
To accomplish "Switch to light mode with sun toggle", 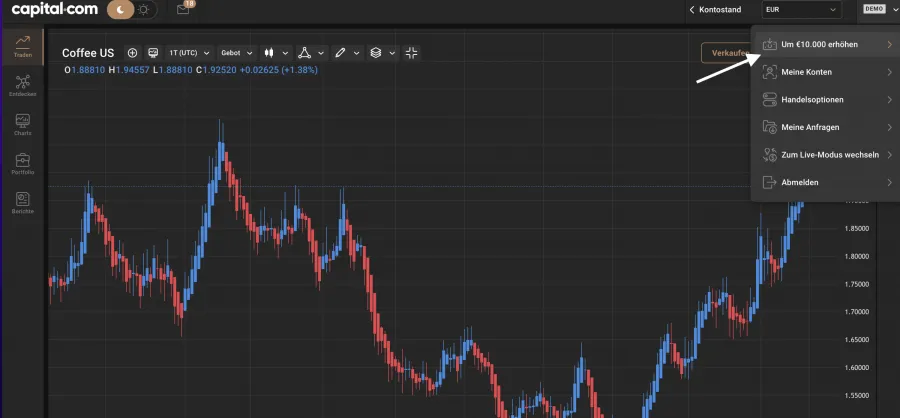I will click(144, 9).
